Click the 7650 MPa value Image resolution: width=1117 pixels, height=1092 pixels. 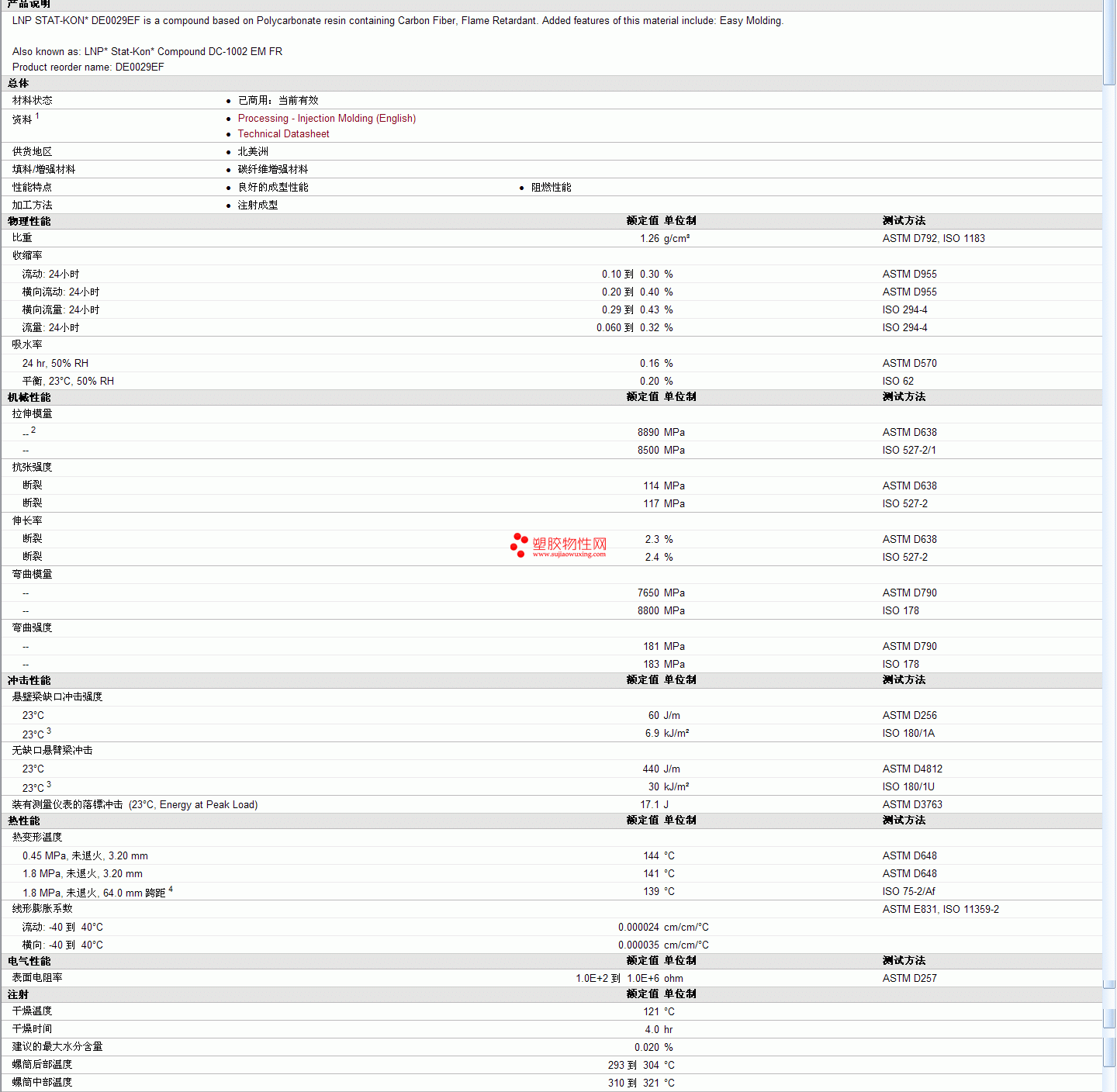[x=662, y=593]
